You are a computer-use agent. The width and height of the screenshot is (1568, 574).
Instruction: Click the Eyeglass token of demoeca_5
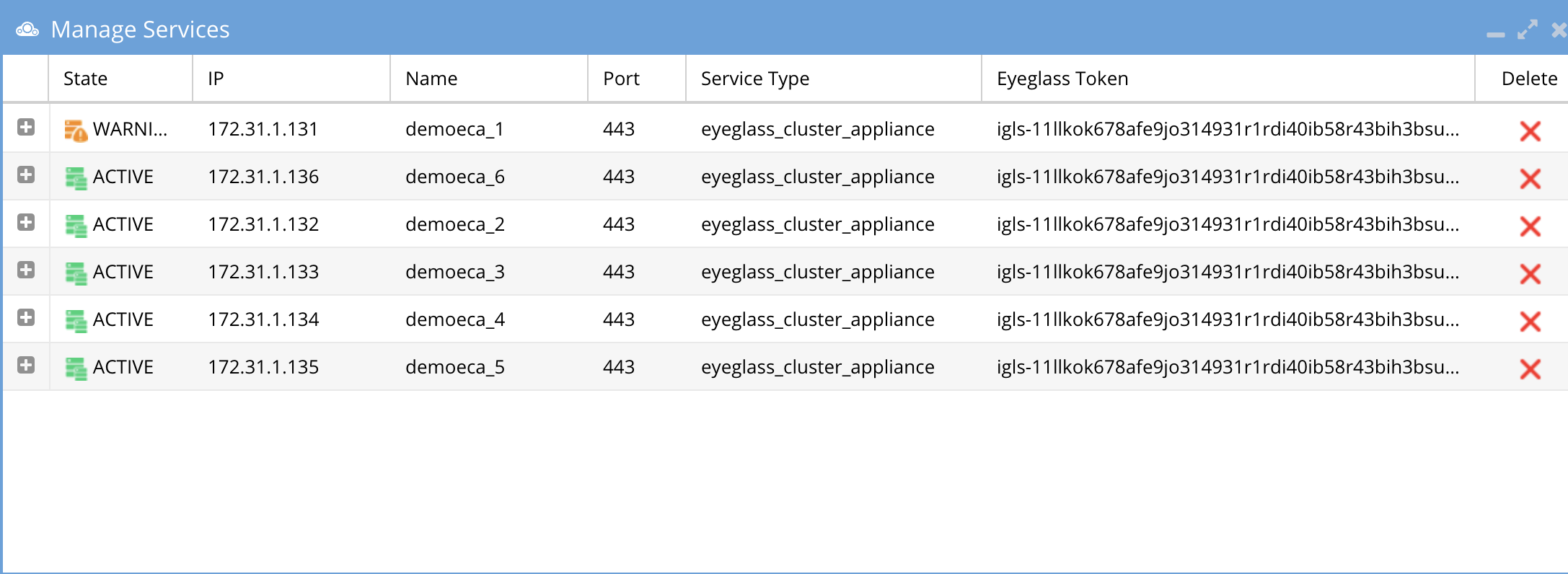click(1228, 367)
